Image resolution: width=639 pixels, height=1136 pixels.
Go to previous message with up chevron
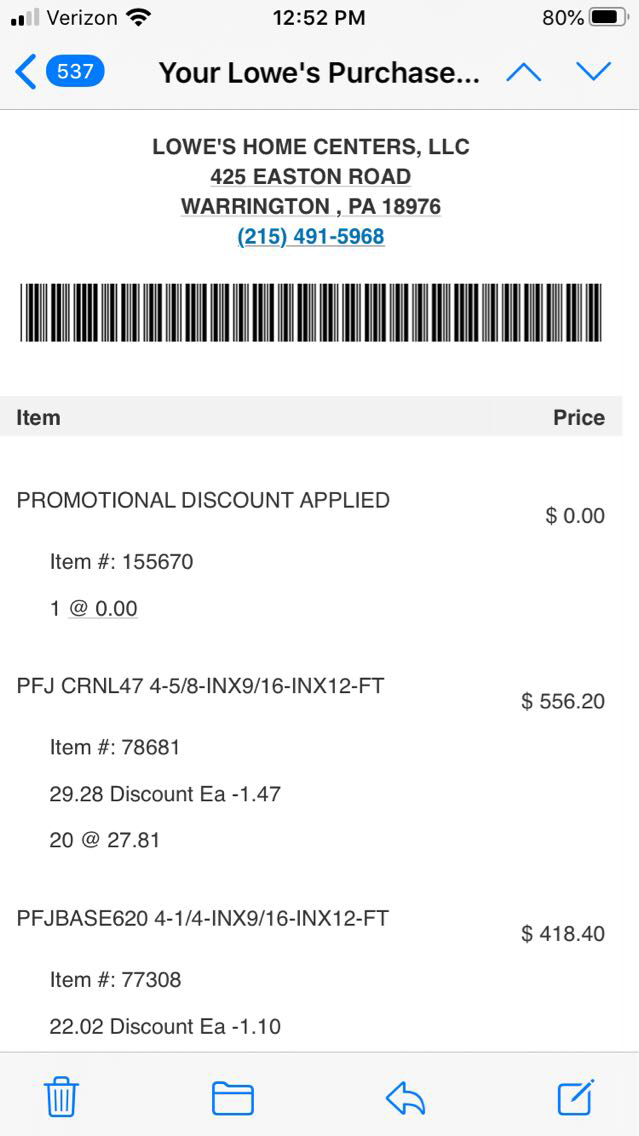pos(523,72)
